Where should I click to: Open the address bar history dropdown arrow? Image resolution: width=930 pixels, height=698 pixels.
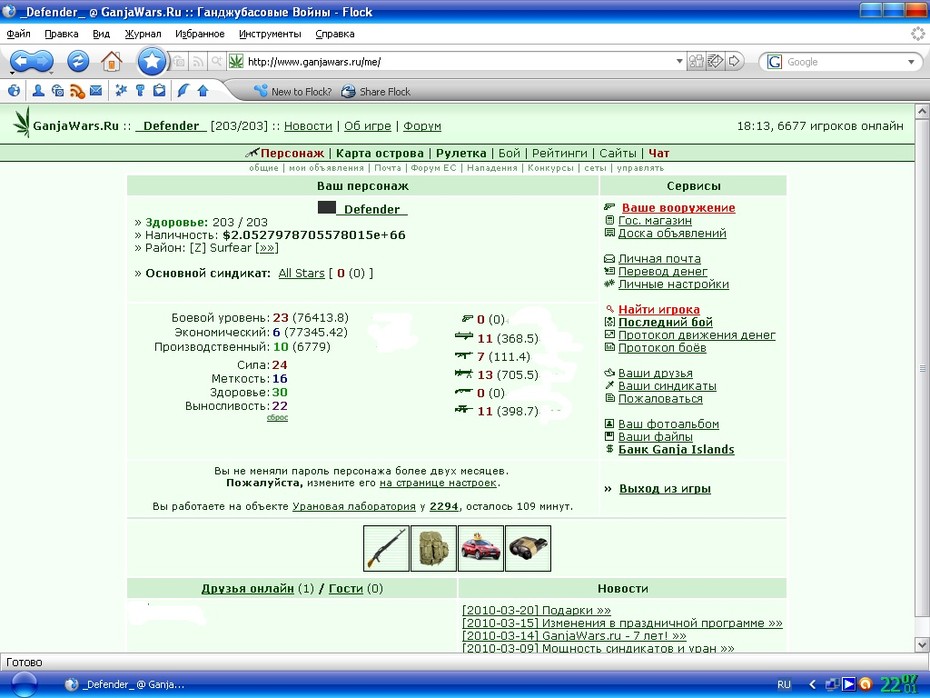pyautogui.click(x=680, y=61)
